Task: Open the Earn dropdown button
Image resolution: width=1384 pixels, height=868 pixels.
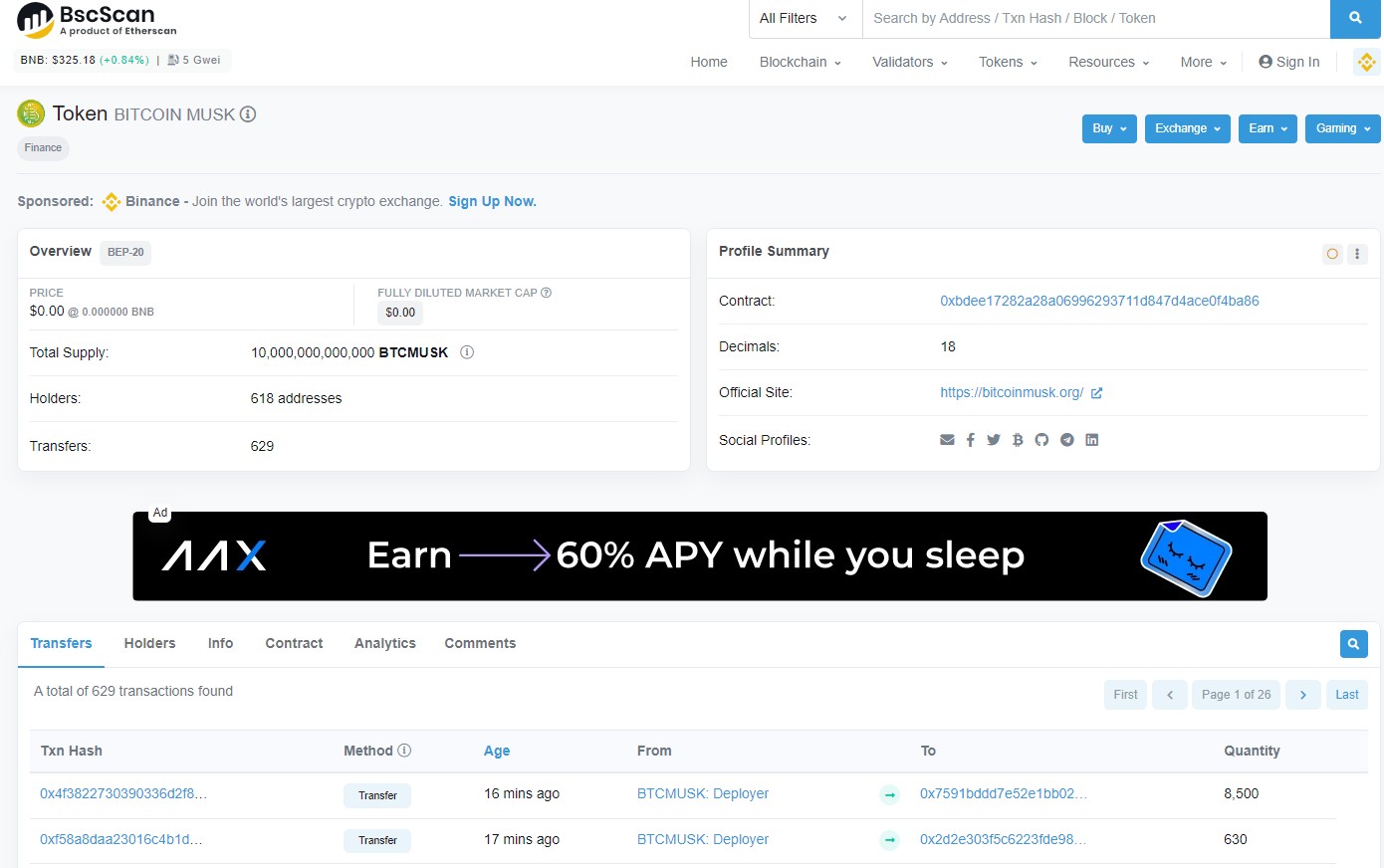Action: pyautogui.click(x=1268, y=128)
